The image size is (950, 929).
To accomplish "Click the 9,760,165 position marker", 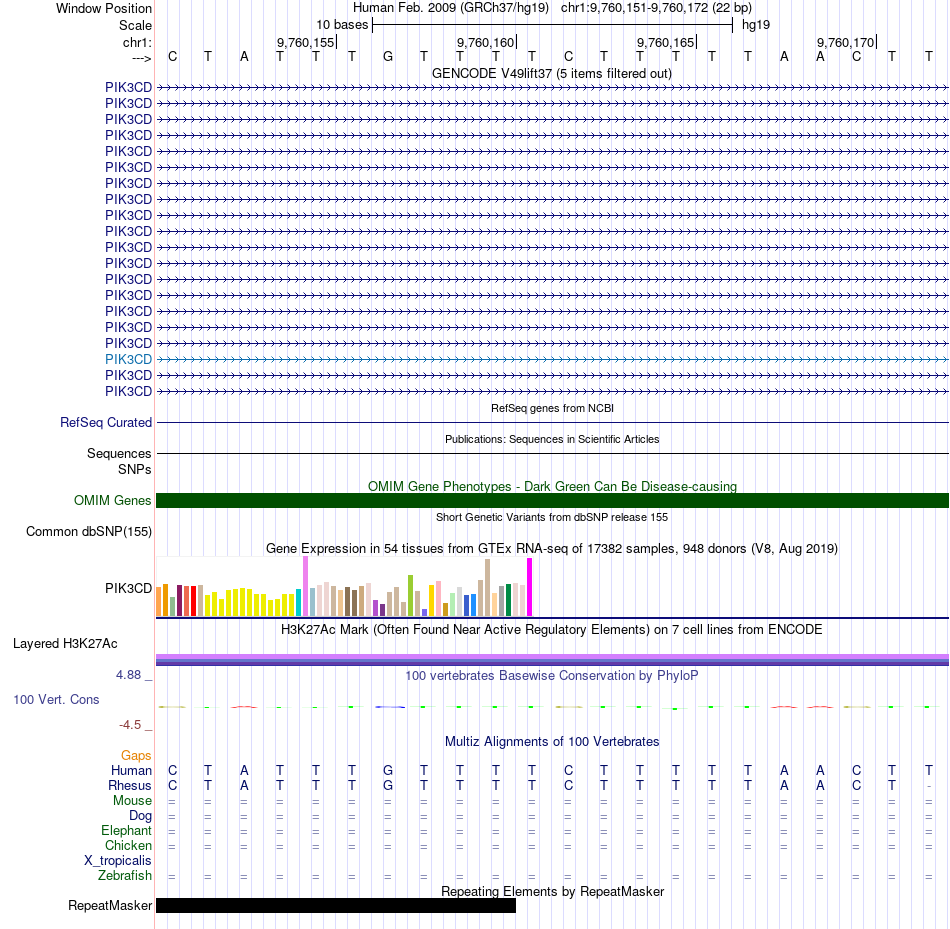I will click(x=666, y=42).
